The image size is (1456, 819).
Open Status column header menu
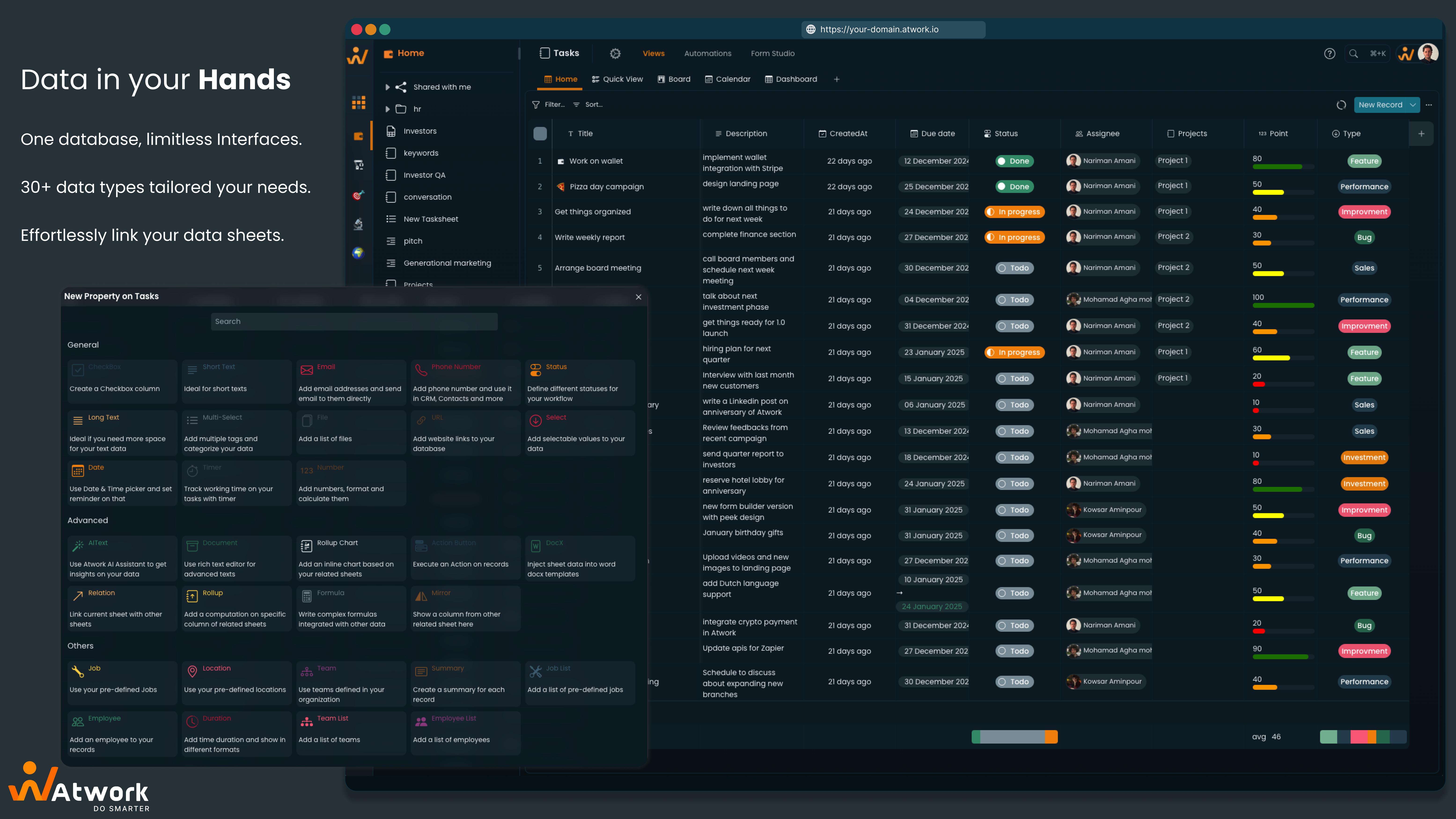[1000, 133]
